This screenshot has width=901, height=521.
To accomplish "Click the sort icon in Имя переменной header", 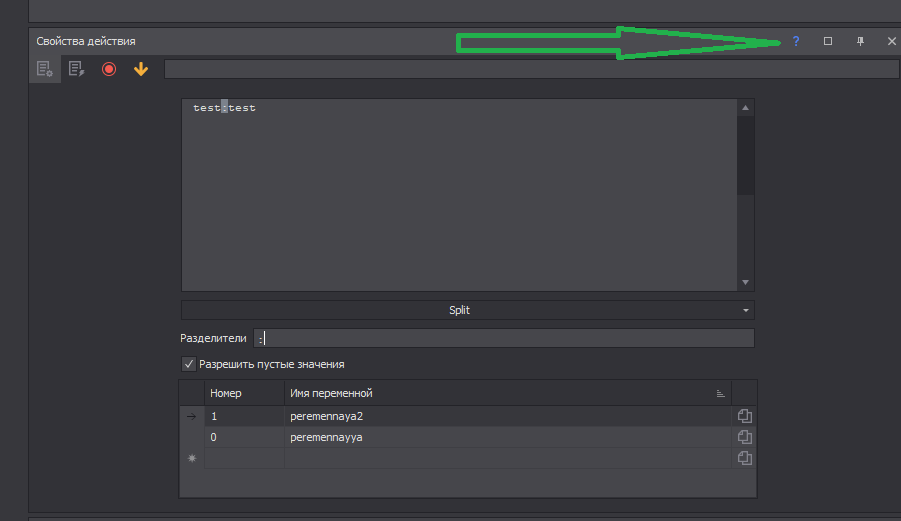I will pos(721,393).
